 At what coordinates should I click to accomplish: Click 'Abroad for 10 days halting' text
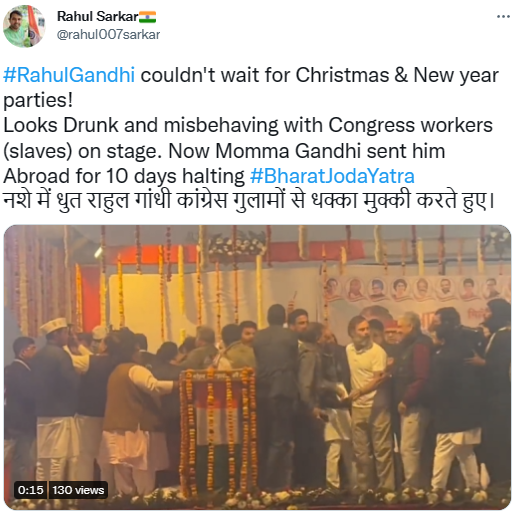point(124,176)
